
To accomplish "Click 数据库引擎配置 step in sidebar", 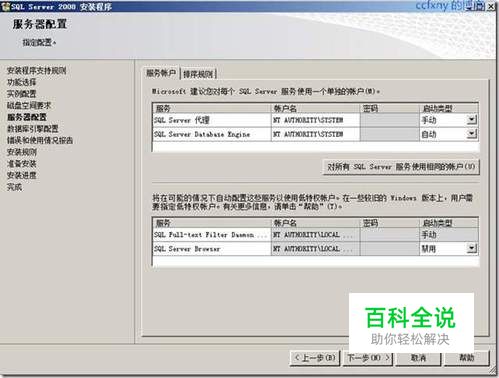I will coord(33,129).
